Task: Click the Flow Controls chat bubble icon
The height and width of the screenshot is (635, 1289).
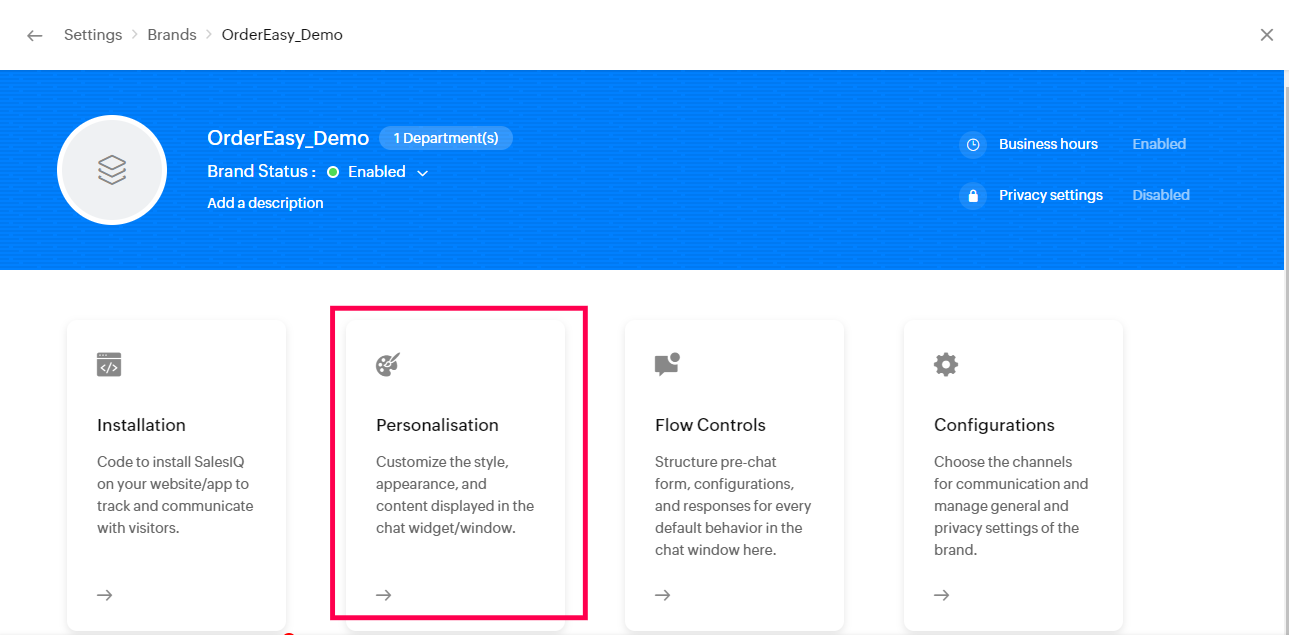Action: point(667,364)
